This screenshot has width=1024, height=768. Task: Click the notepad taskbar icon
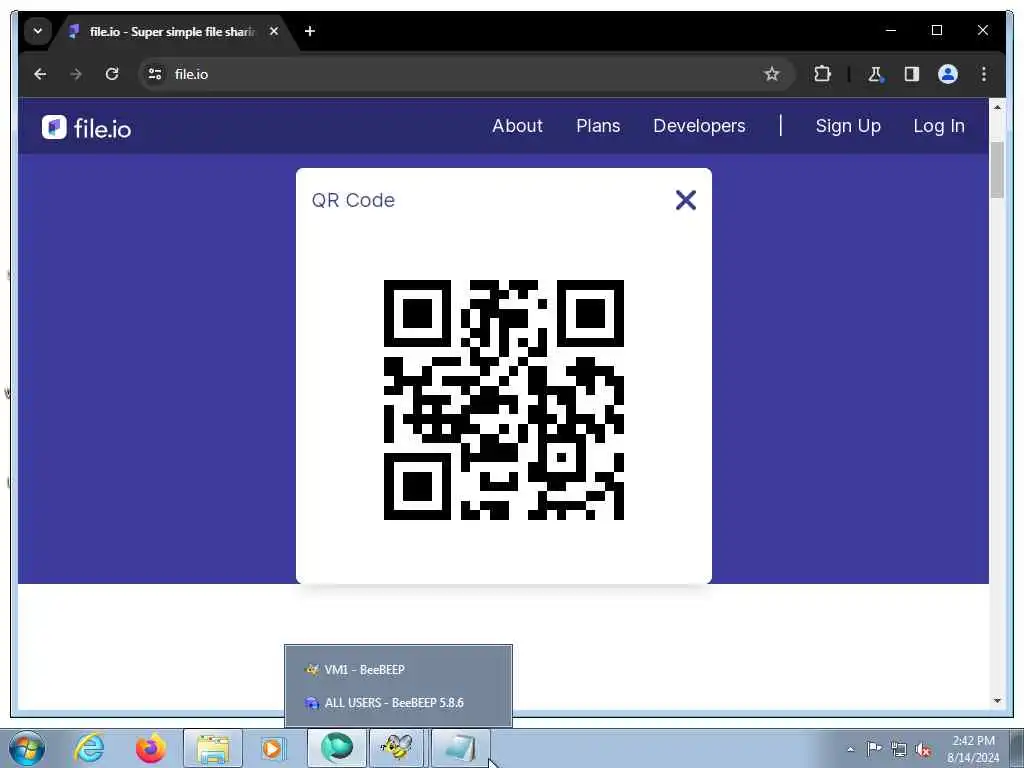pos(460,748)
